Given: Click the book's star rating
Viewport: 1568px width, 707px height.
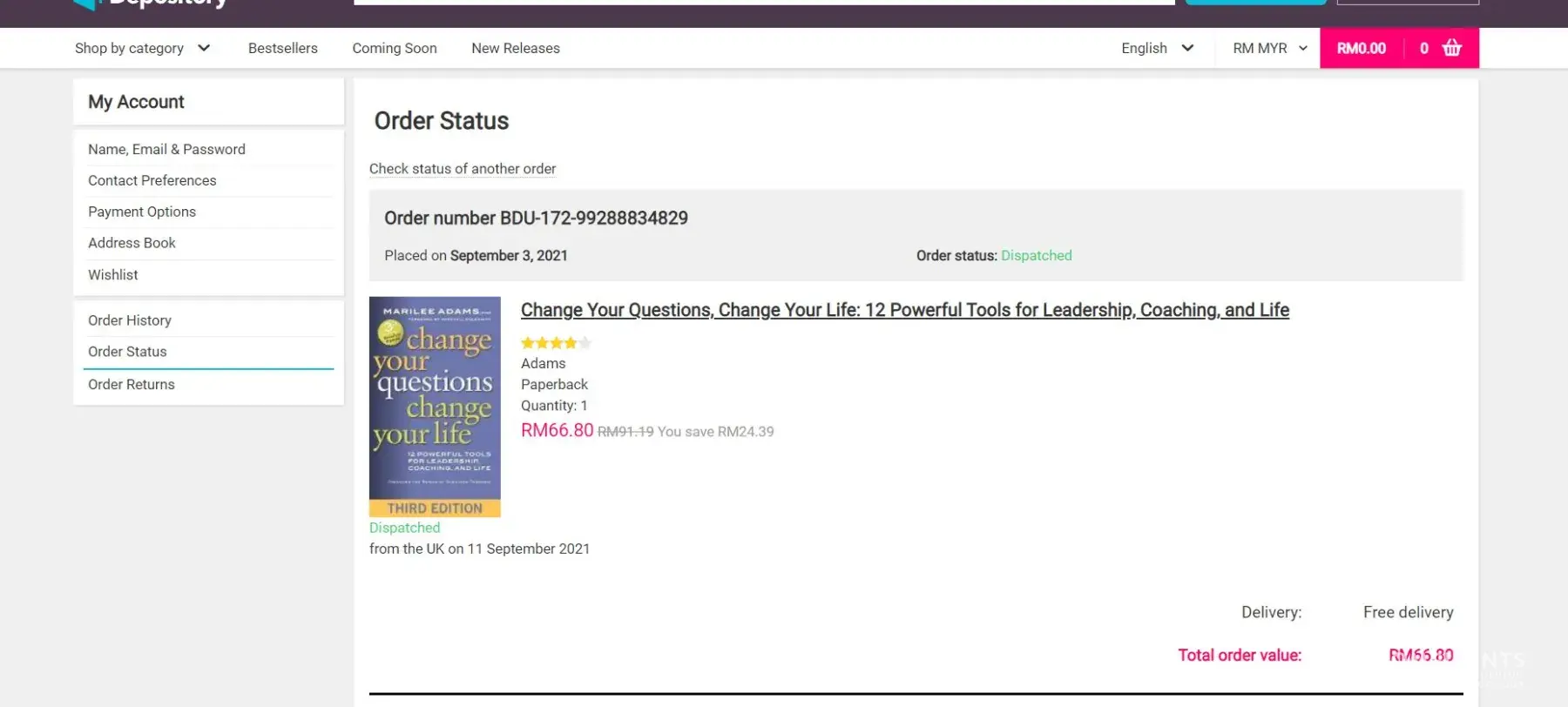Looking at the screenshot, I should tap(555, 343).
